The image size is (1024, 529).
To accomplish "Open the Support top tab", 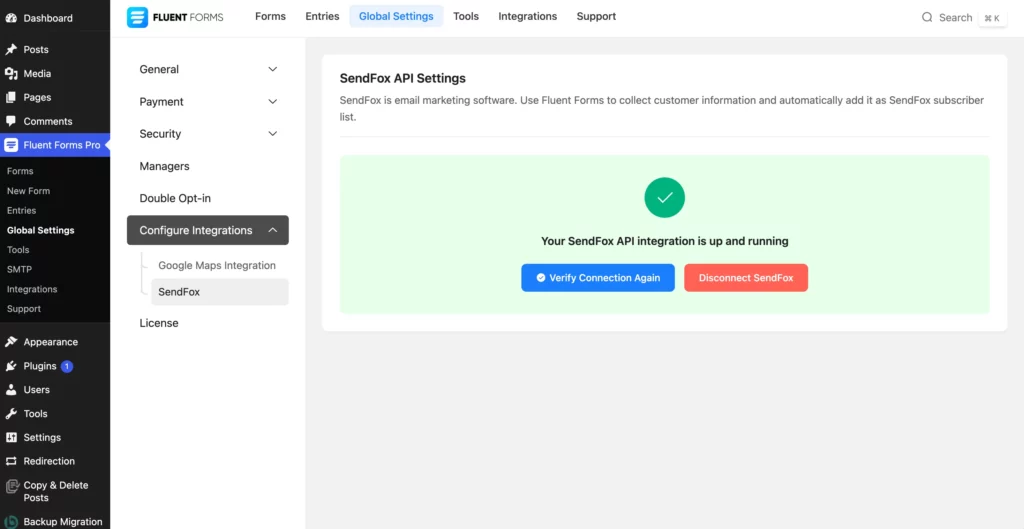I will click(596, 16).
